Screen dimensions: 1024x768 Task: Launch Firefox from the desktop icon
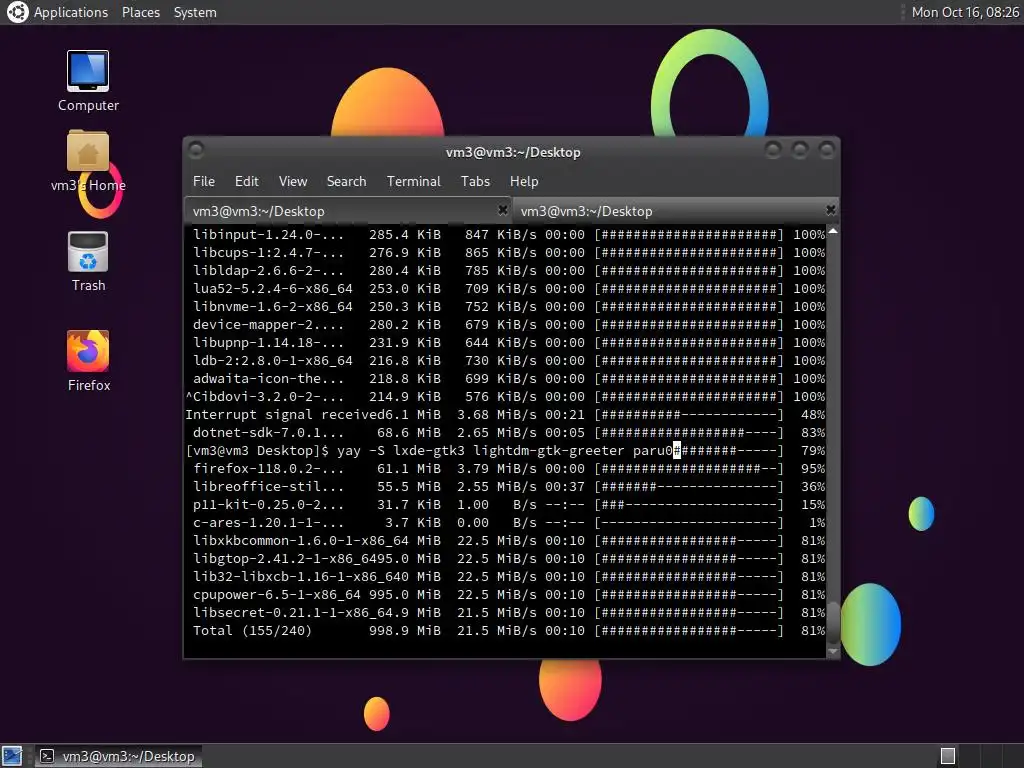tap(88, 351)
